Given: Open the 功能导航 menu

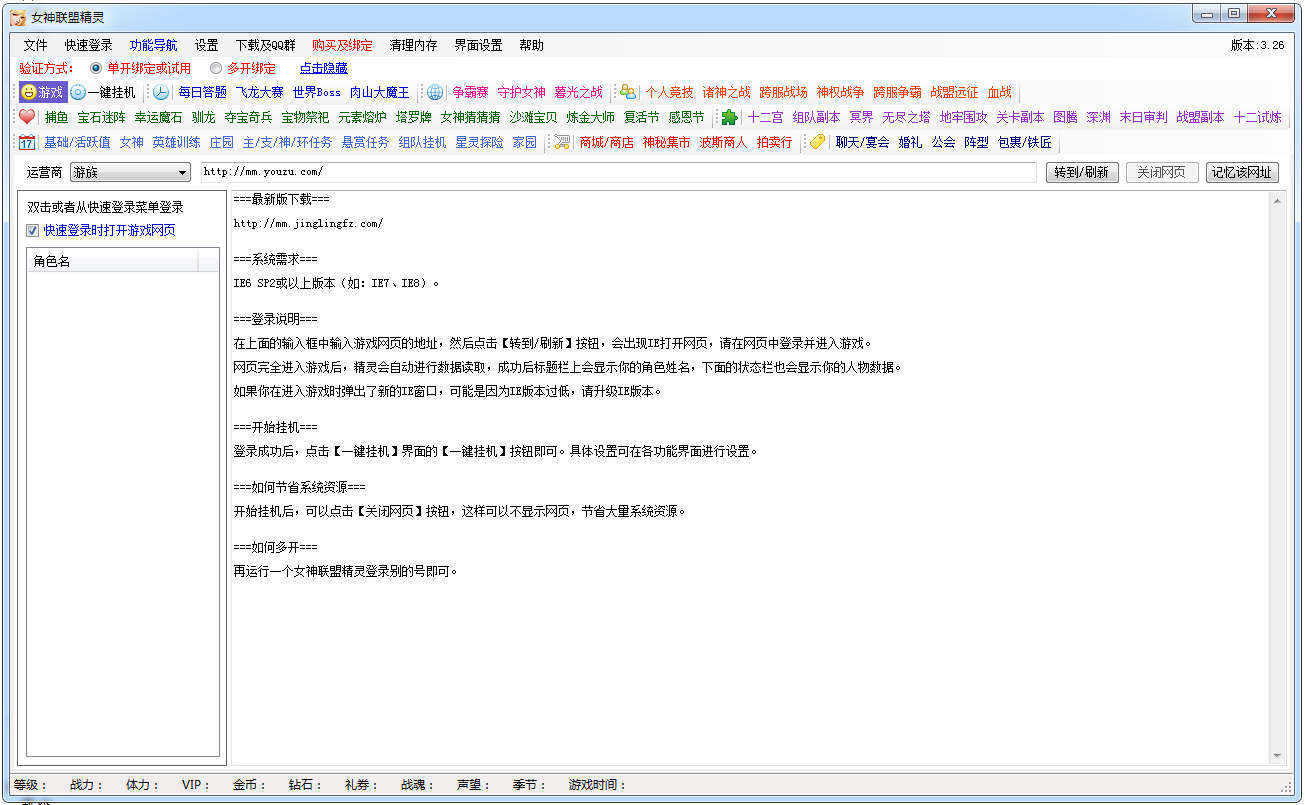Looking at the screenshot, I should tap(153, 45).
